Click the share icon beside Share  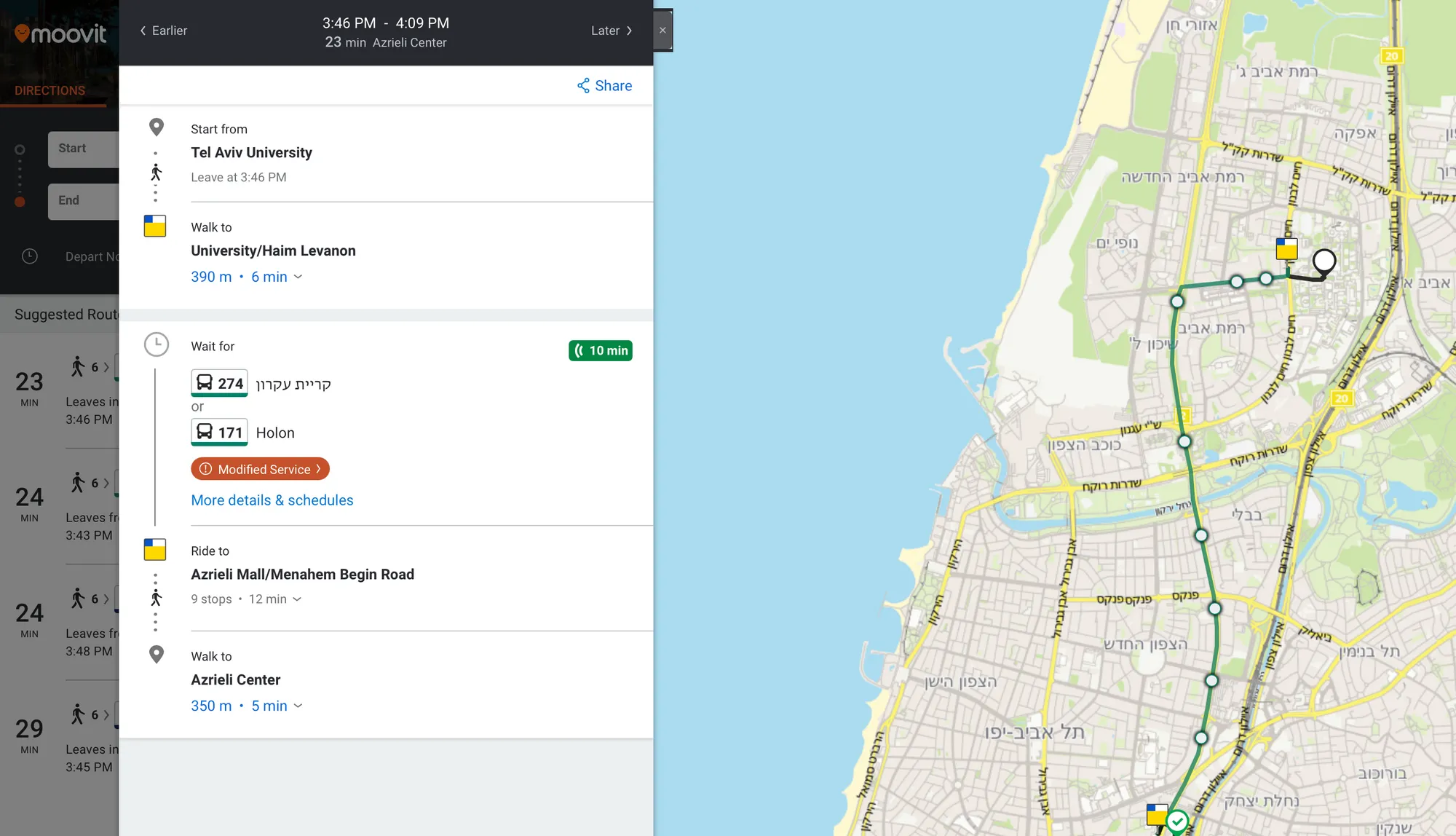point(583,86)
